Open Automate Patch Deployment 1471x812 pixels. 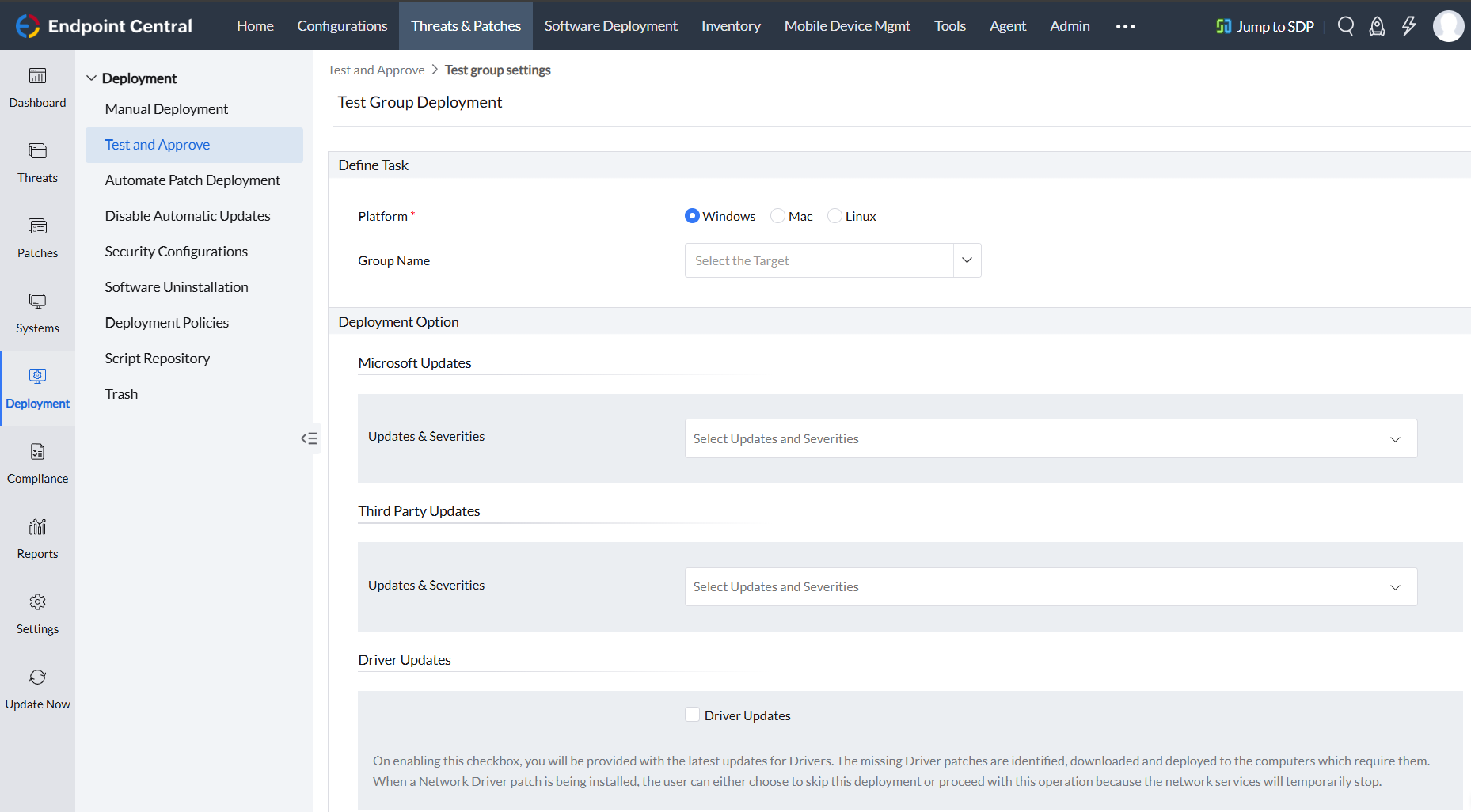(x=194, y=180)
